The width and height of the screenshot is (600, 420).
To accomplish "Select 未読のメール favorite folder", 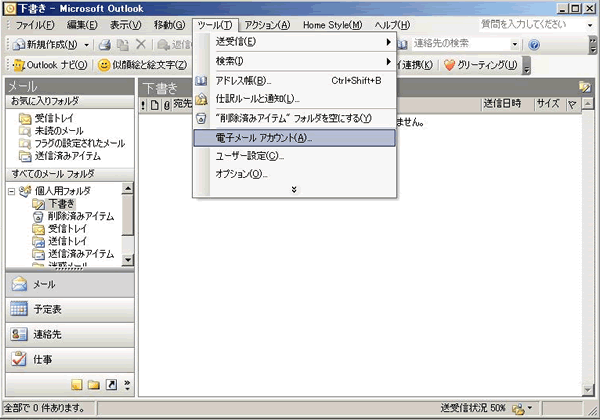I will (59, 131).
